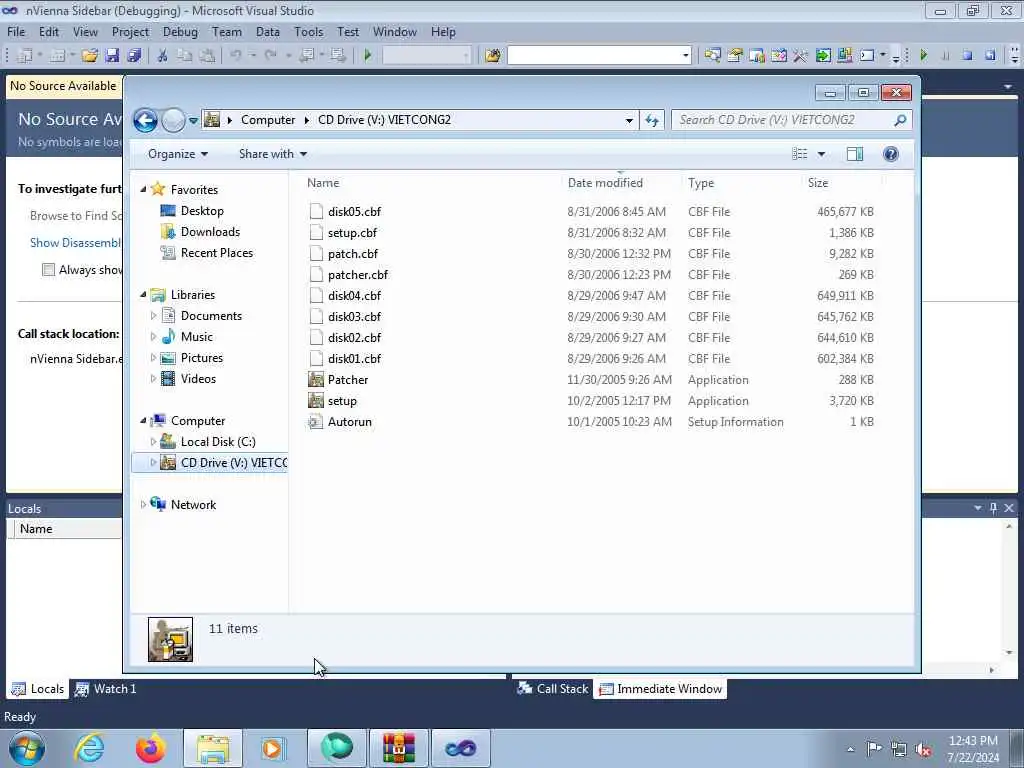Open the Project menu
The width and height of the screenshot is (1024, 768).
130,32
